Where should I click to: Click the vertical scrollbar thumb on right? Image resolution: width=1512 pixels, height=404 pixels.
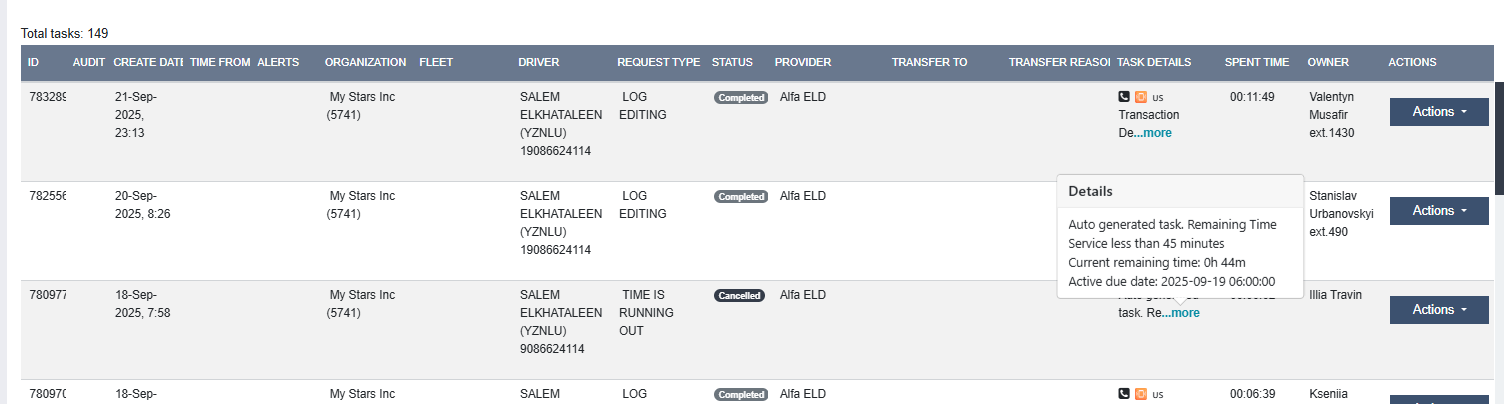1499,138
